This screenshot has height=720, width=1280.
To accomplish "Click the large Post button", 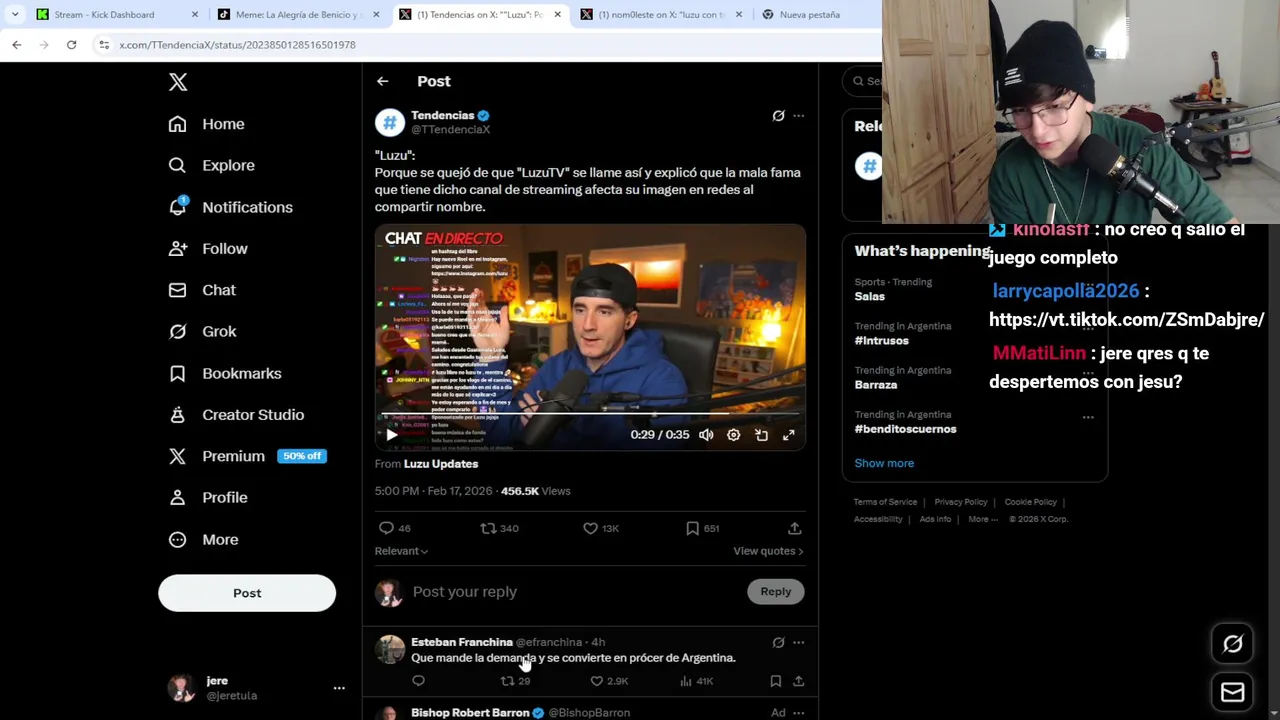I will 247,593.
